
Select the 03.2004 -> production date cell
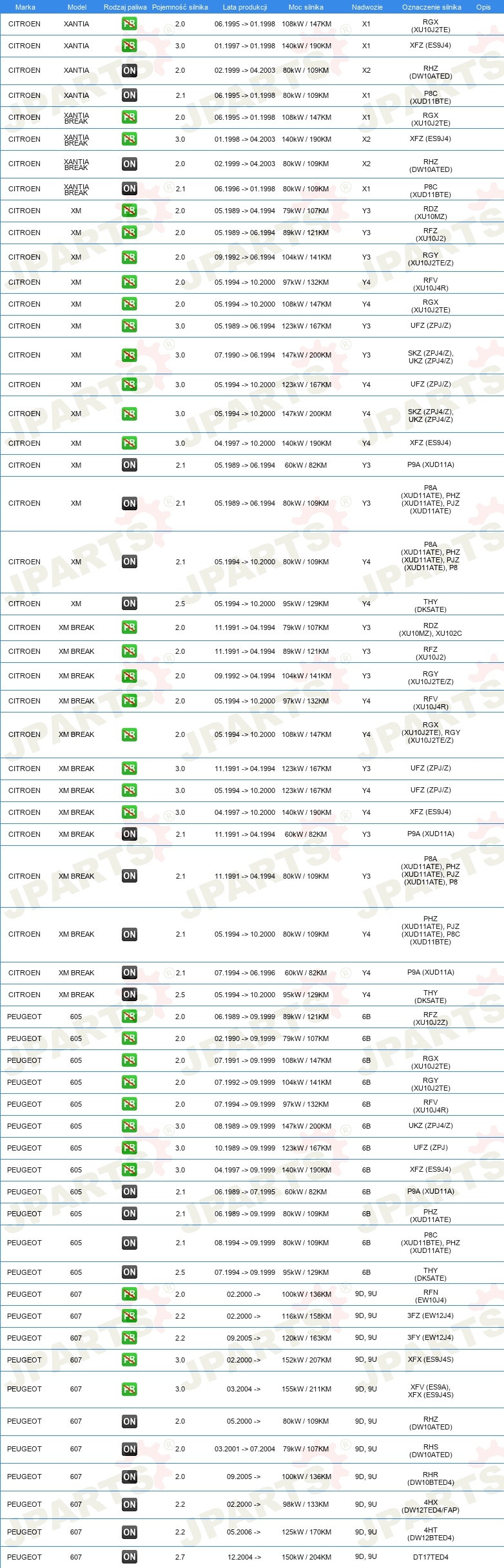(x=244, y=1389)
